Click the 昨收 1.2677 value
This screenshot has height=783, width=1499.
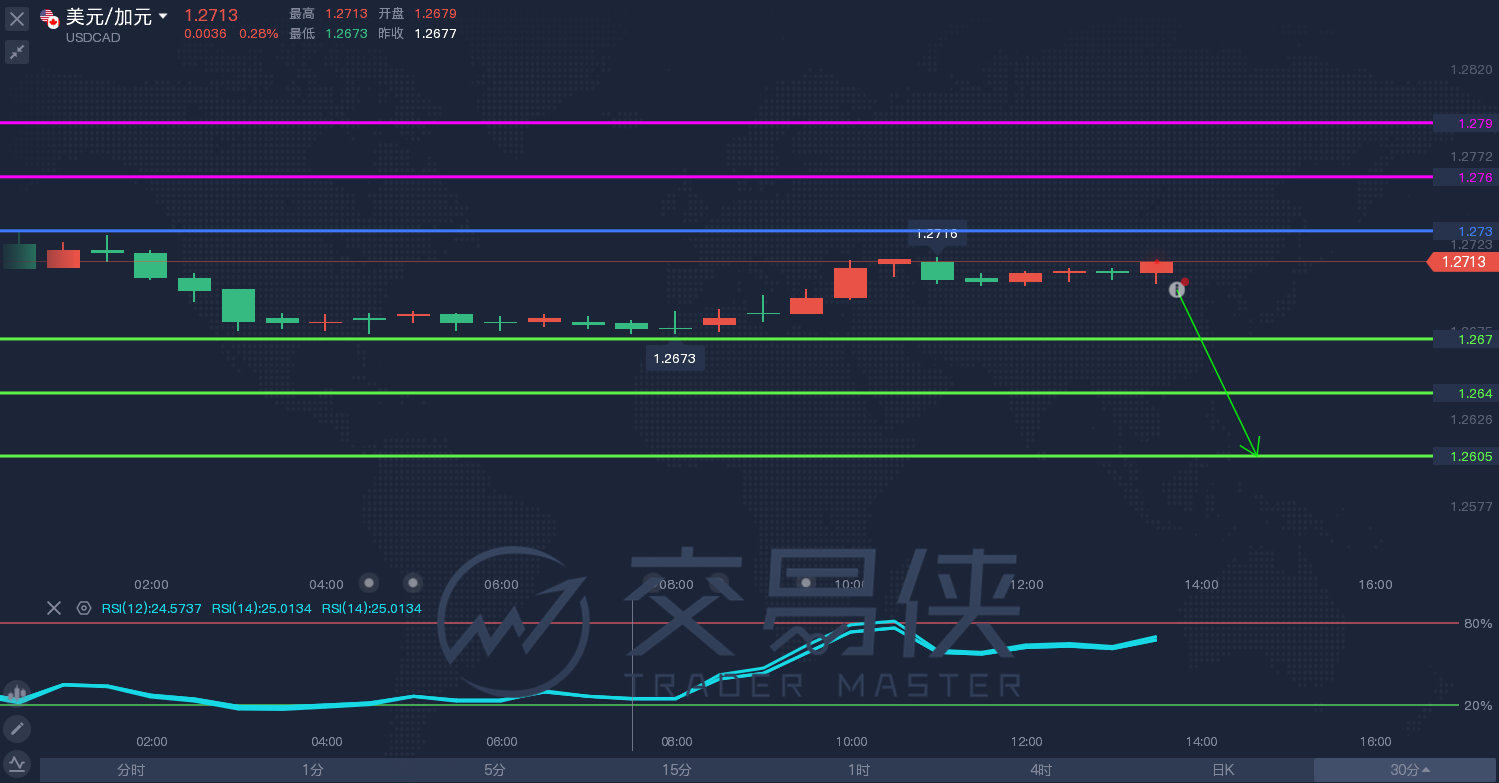[x=435, y=33]
